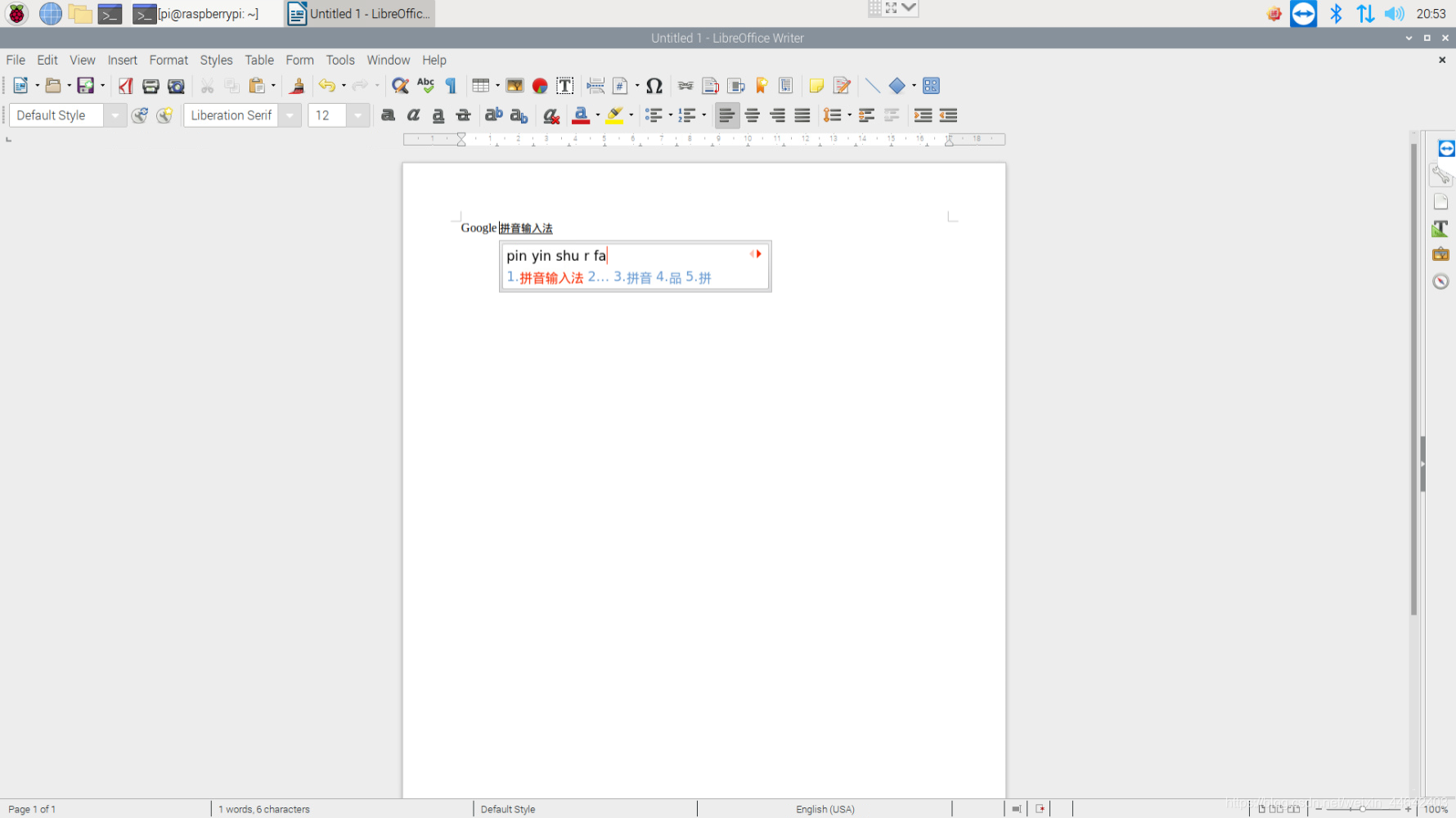Toggle print preview

pyautogui.click(x=176, y=86)
